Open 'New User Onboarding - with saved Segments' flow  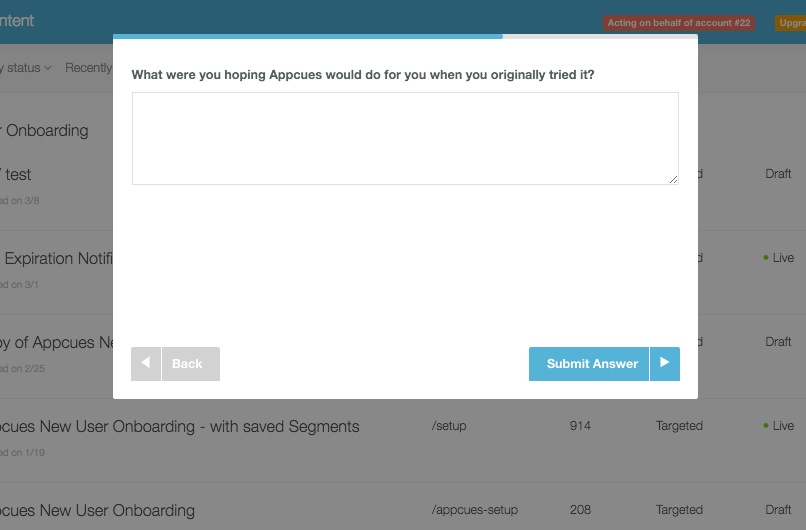[x=179, y=426]
